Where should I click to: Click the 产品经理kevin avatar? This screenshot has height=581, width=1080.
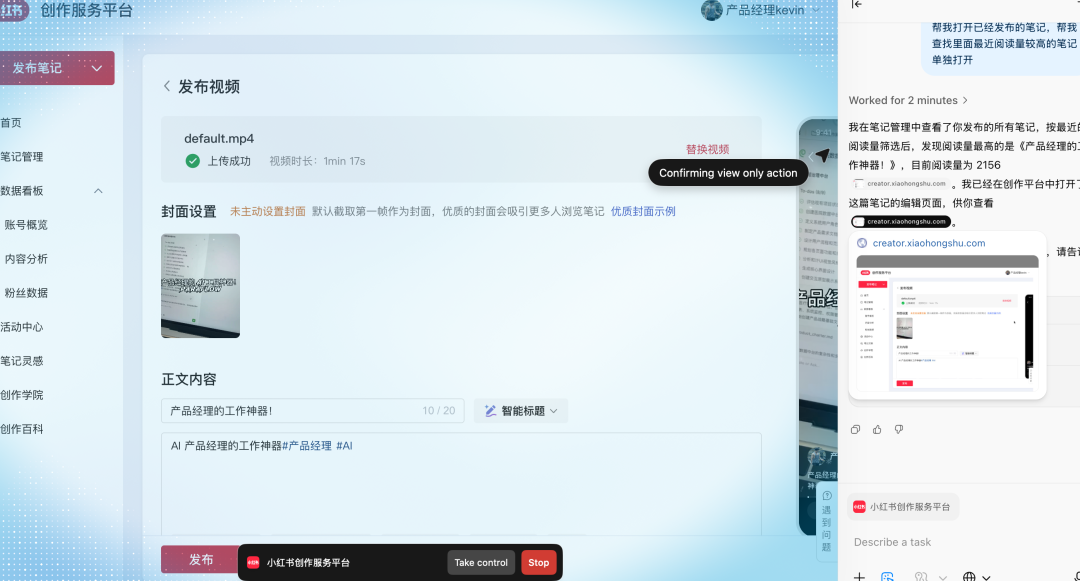tap(712, 10)
